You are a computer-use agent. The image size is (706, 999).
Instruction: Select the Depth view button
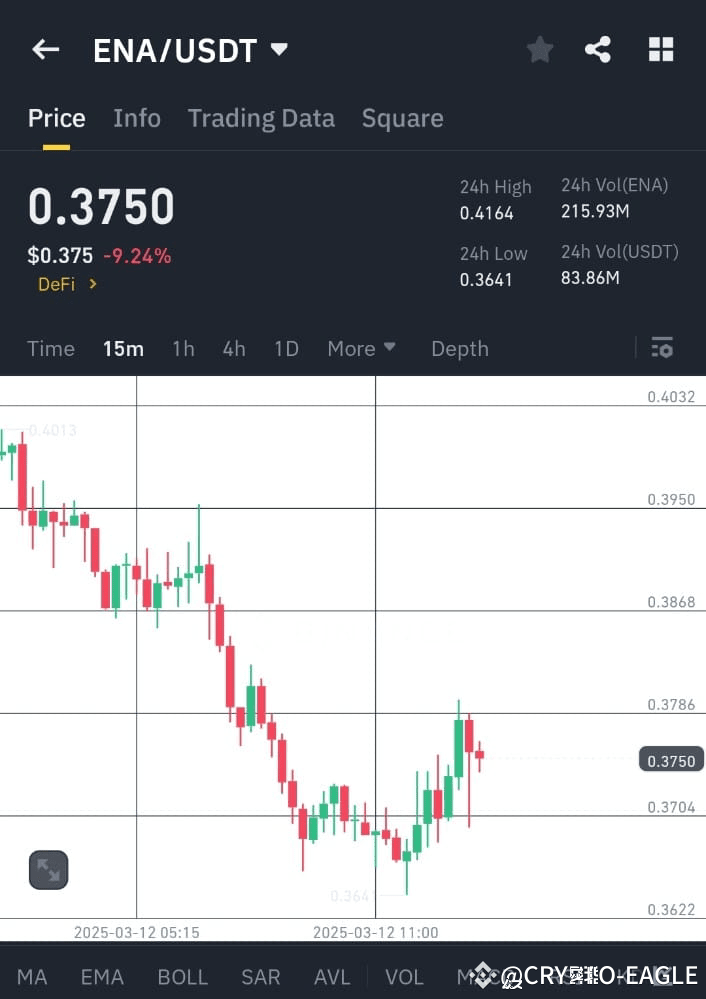click(x=459, y=348)
